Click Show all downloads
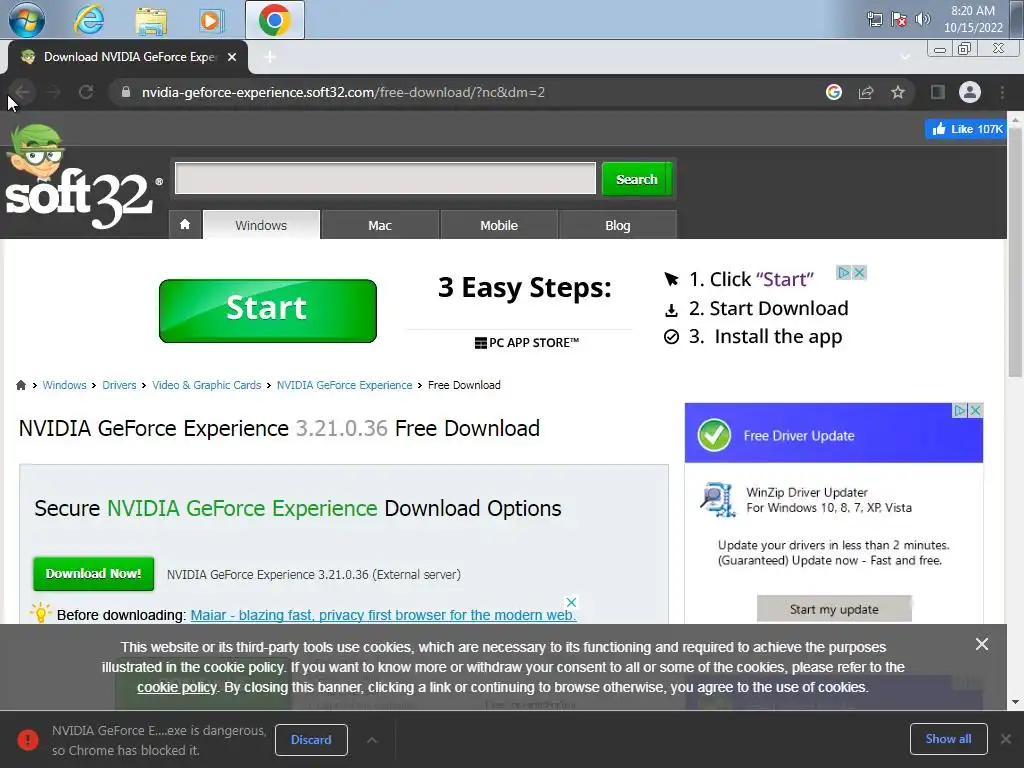Viewport: 1024px width, 768px height. (x=948, y=739)
